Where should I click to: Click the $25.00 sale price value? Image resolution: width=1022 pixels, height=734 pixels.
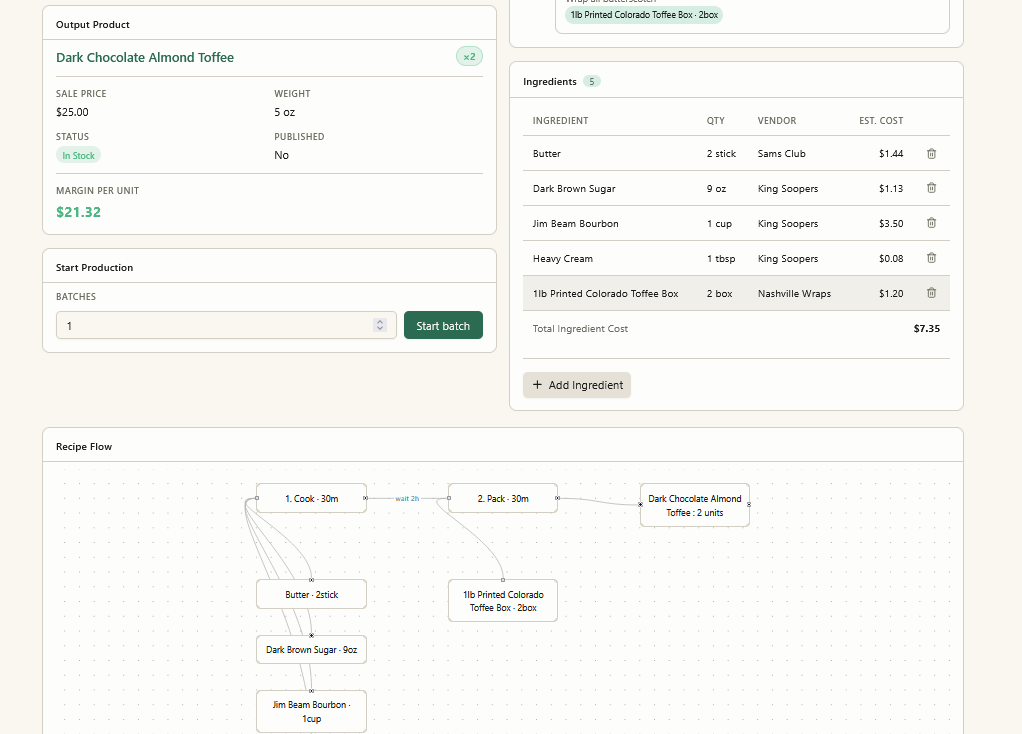72,112
